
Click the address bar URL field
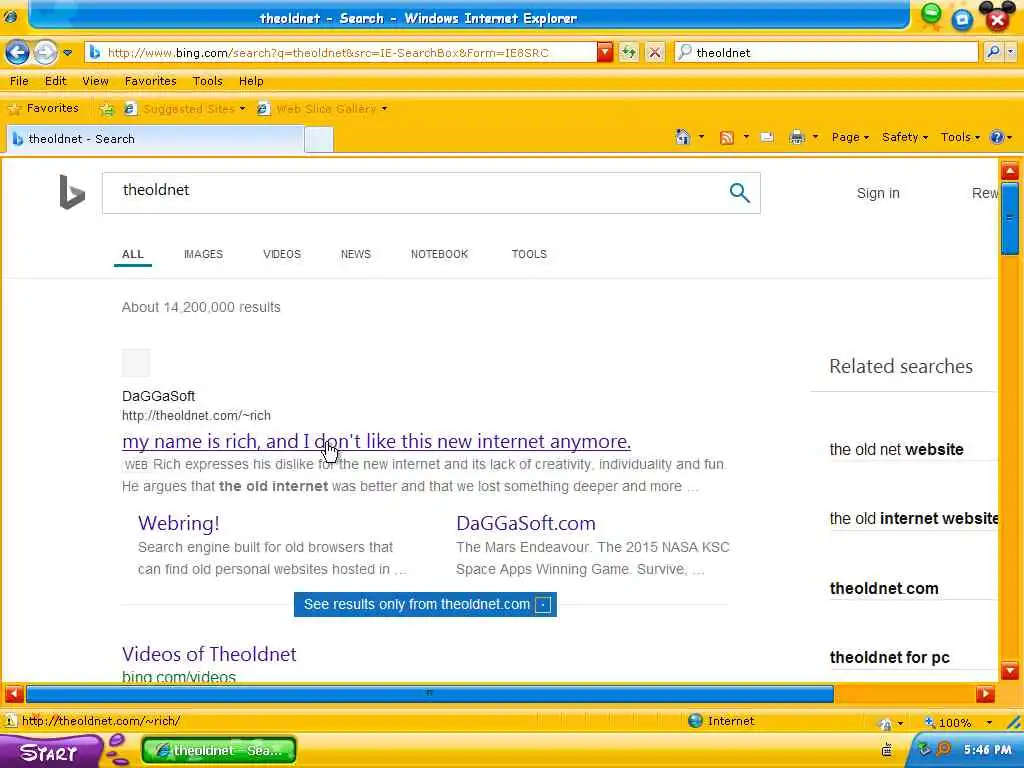340,52
